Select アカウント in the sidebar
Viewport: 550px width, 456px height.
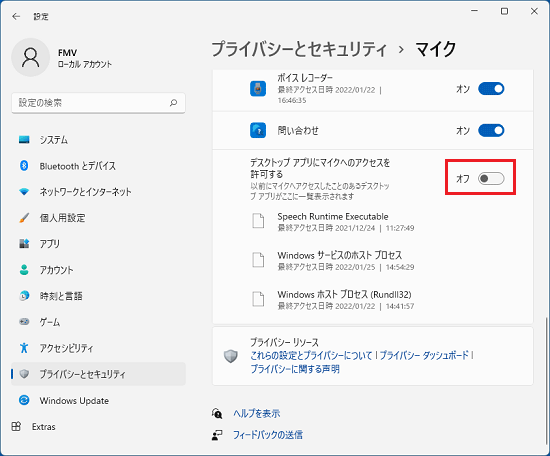98,270
